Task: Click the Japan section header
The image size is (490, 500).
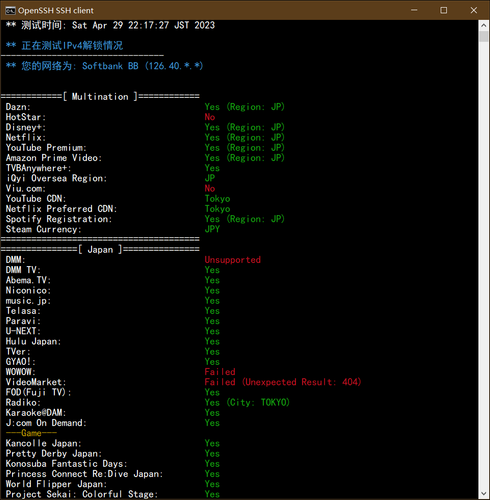Action: (x=100, y=250)
